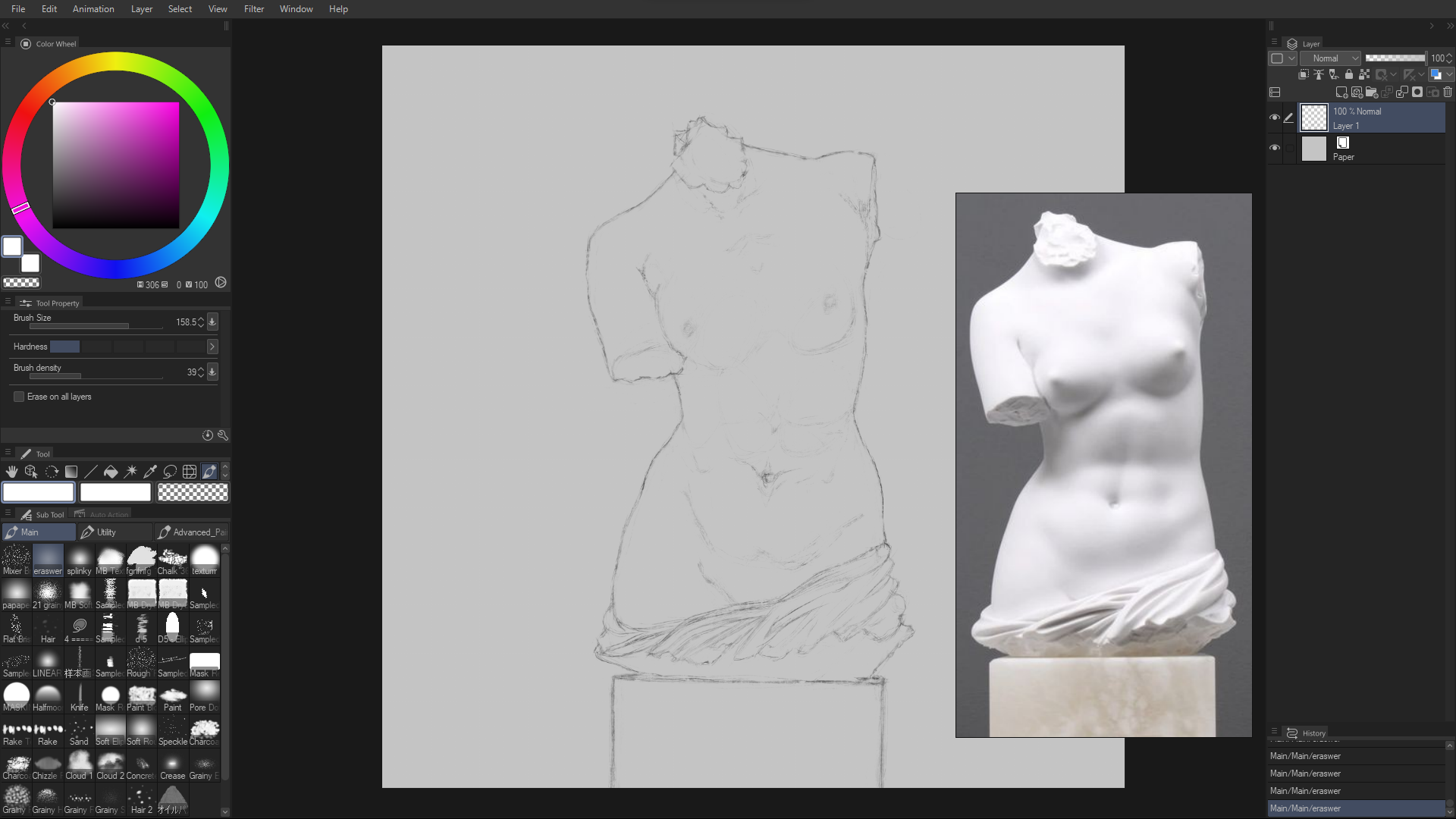Viewport: 1456px width, 819px height.
Task: Expand Hardness options arrow
Action: coord(212,347)
